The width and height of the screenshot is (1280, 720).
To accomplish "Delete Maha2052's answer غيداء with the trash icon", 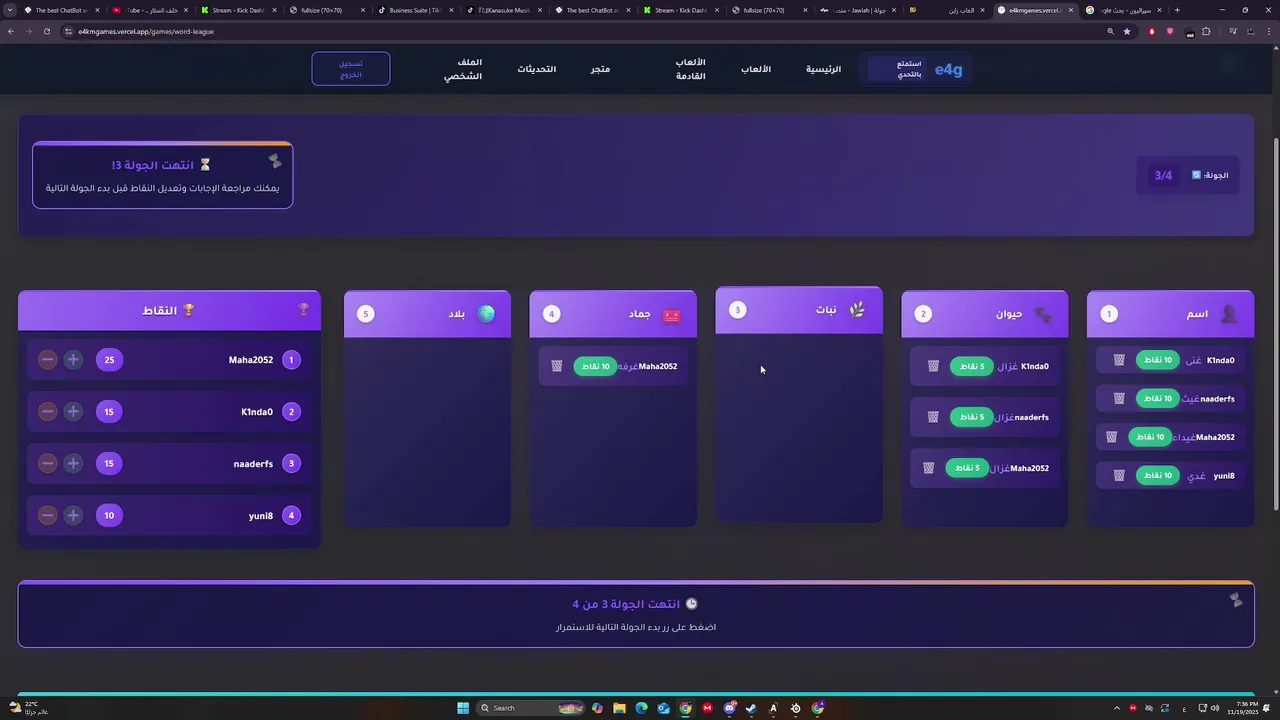I will coord(1111,437).
